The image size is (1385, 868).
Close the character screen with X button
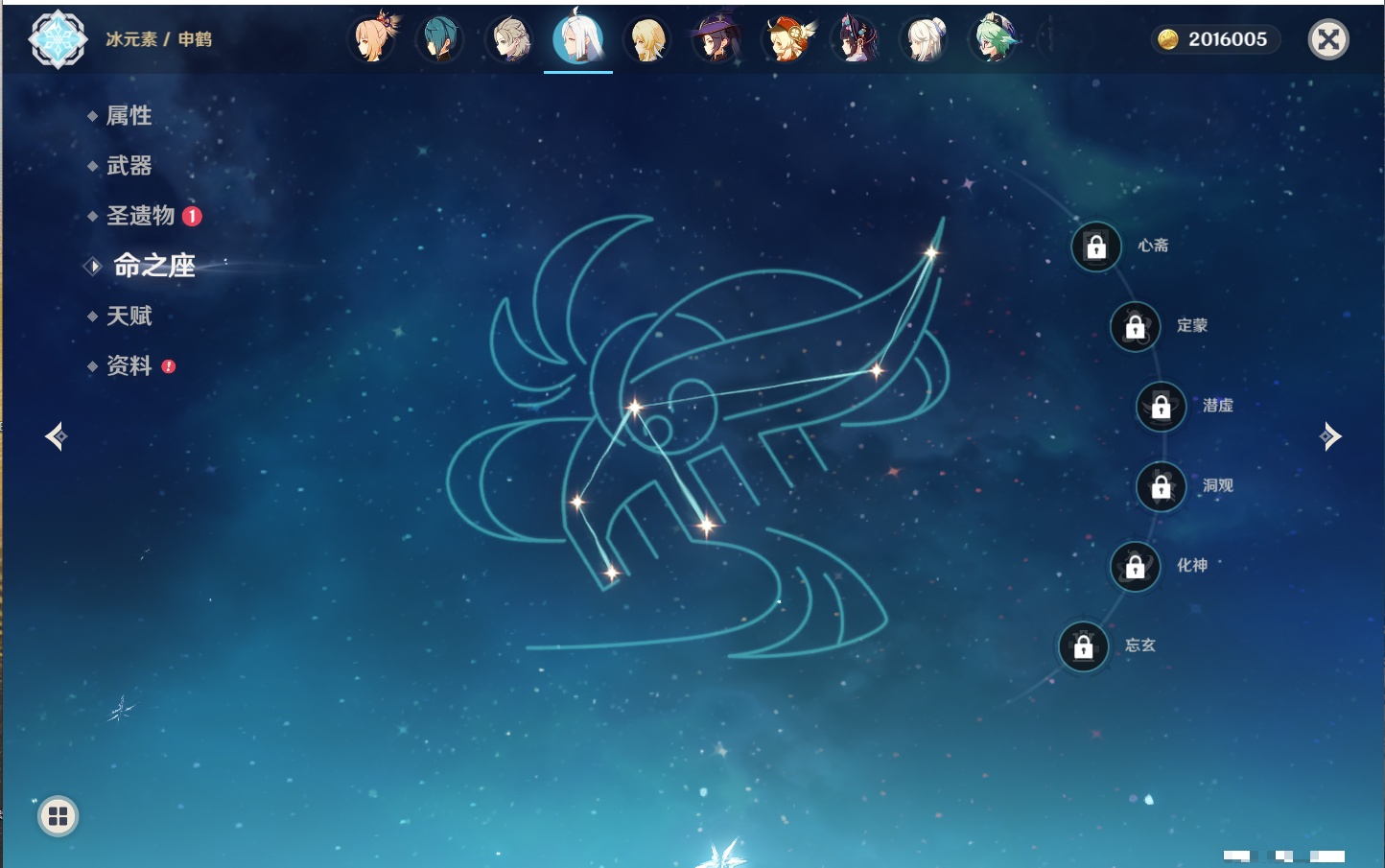(x=1328, y=39)
